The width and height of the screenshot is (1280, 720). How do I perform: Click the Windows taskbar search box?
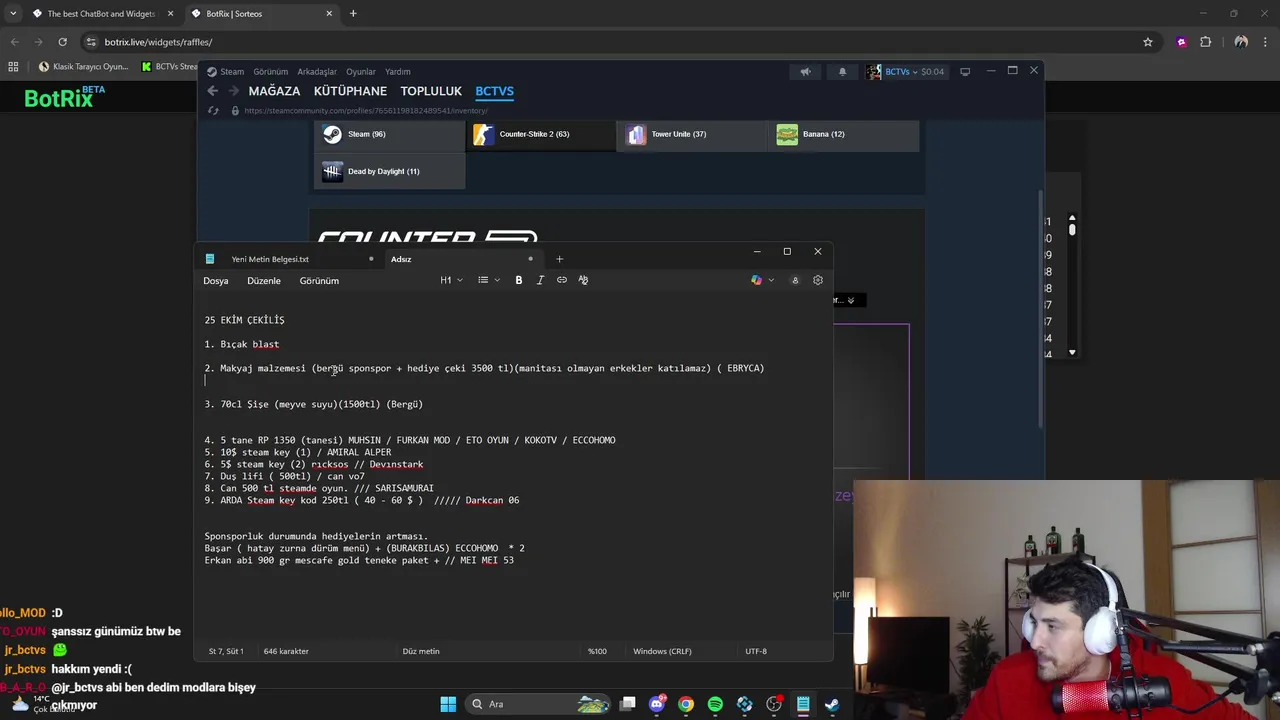pyautogui.click(x=538, y=704)
